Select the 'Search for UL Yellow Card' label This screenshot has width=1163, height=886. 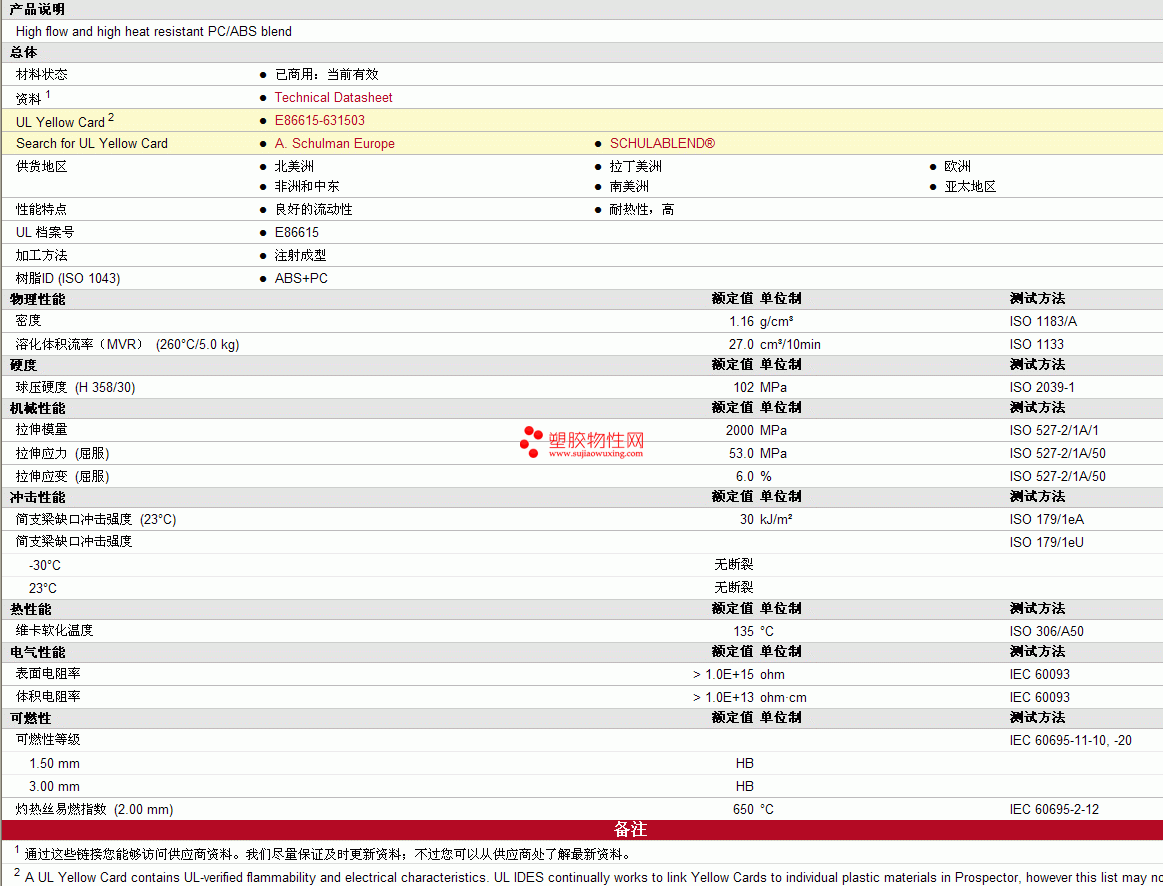click(92, 143)
